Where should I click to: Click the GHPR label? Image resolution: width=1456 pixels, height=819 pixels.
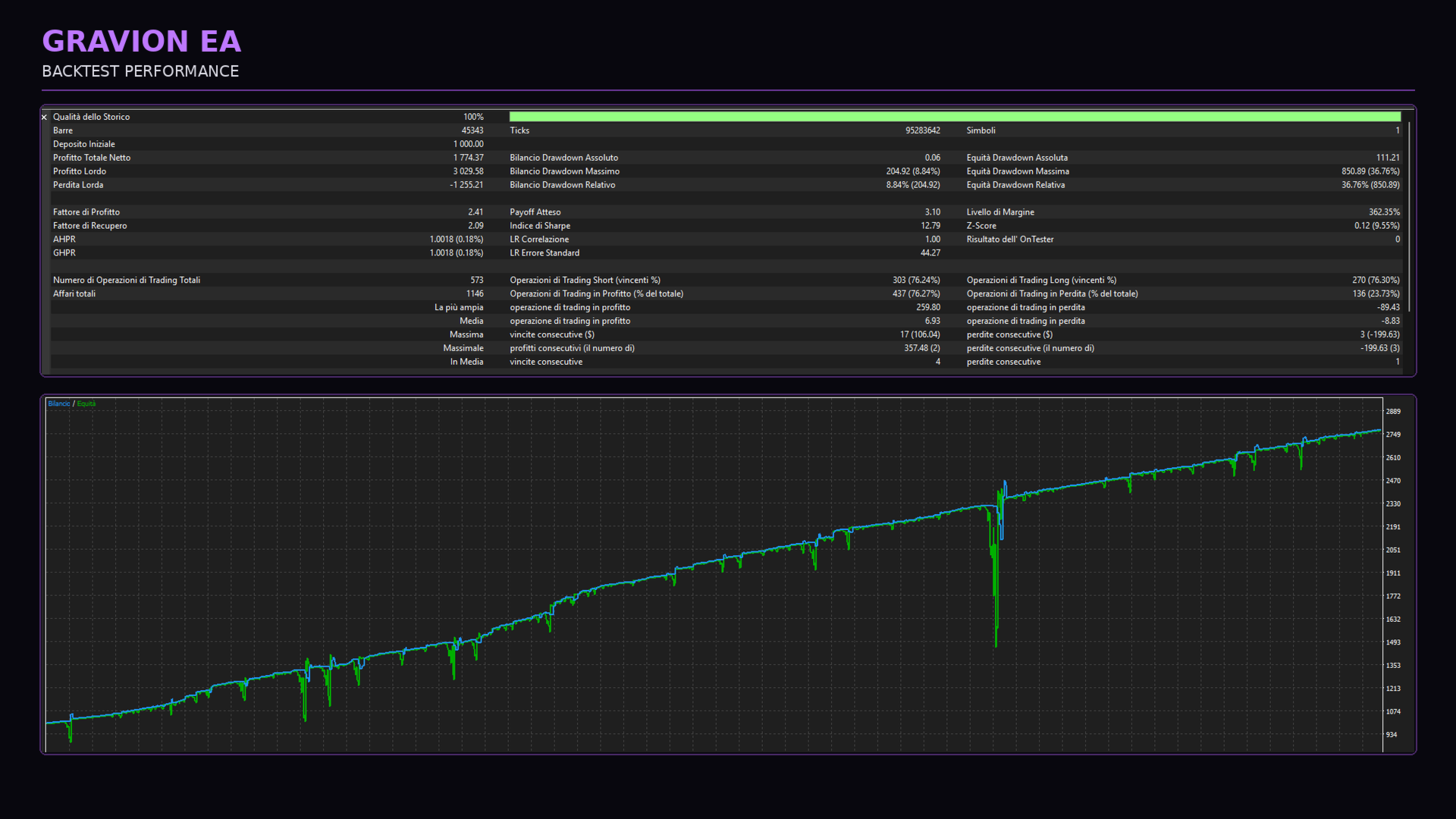click(64, 253)
